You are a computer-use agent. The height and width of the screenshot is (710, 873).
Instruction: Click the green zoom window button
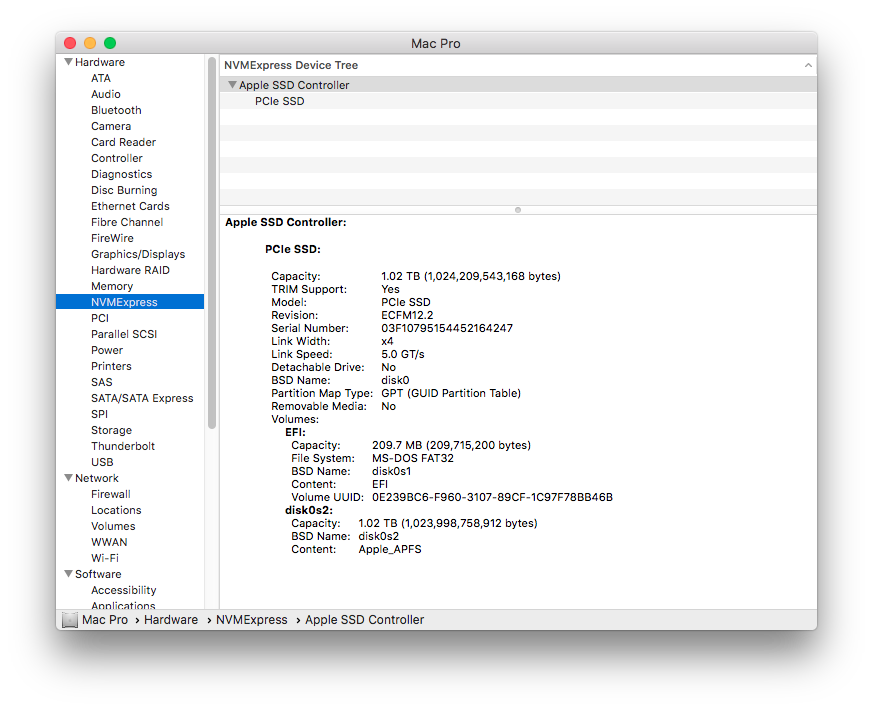(x=110, y=43)
